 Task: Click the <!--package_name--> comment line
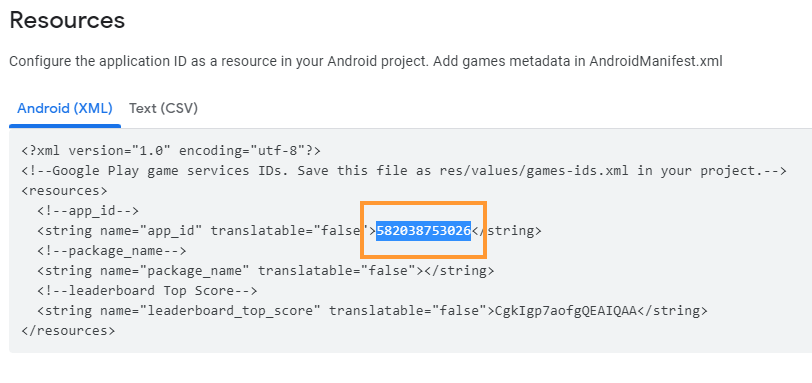pyautogui.click(x=111, y=251)
